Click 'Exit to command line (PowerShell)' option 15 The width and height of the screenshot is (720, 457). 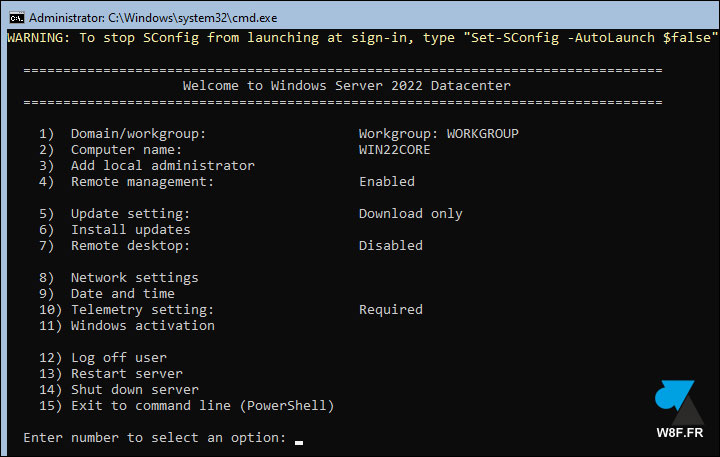[202, 406]
